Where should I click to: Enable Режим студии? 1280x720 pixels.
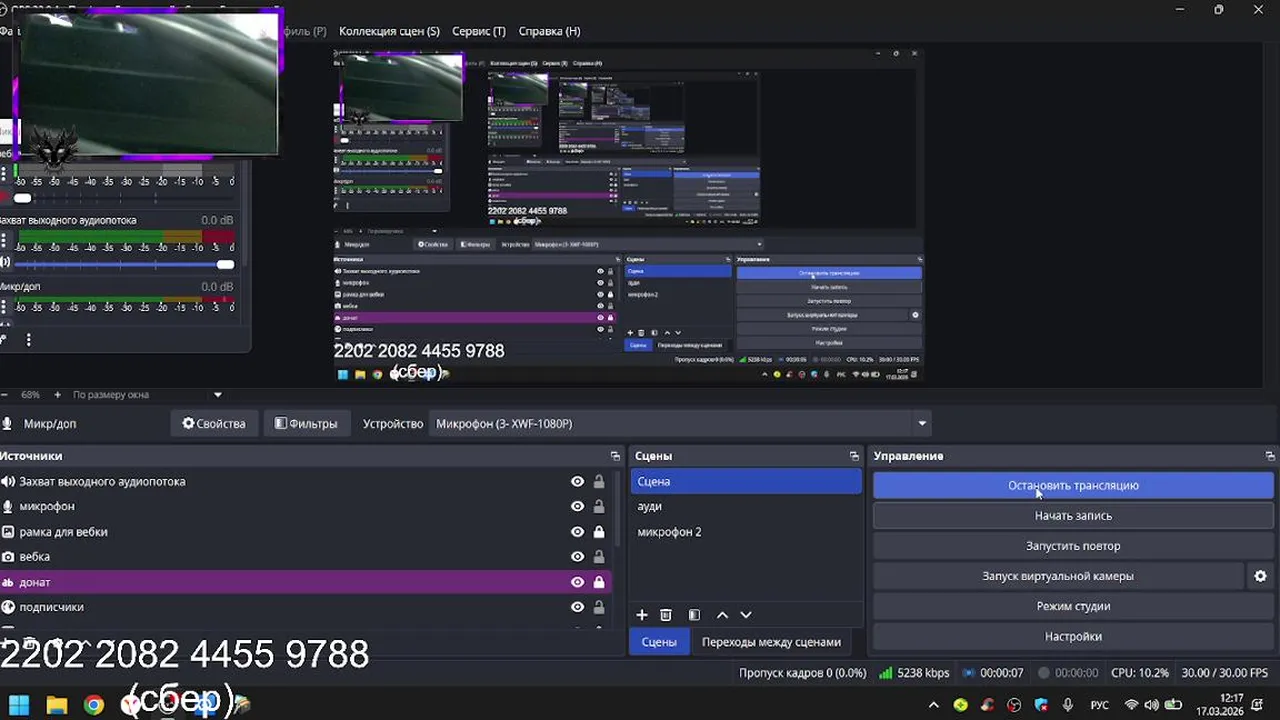pyautogui.click(x=1073, y=606)
